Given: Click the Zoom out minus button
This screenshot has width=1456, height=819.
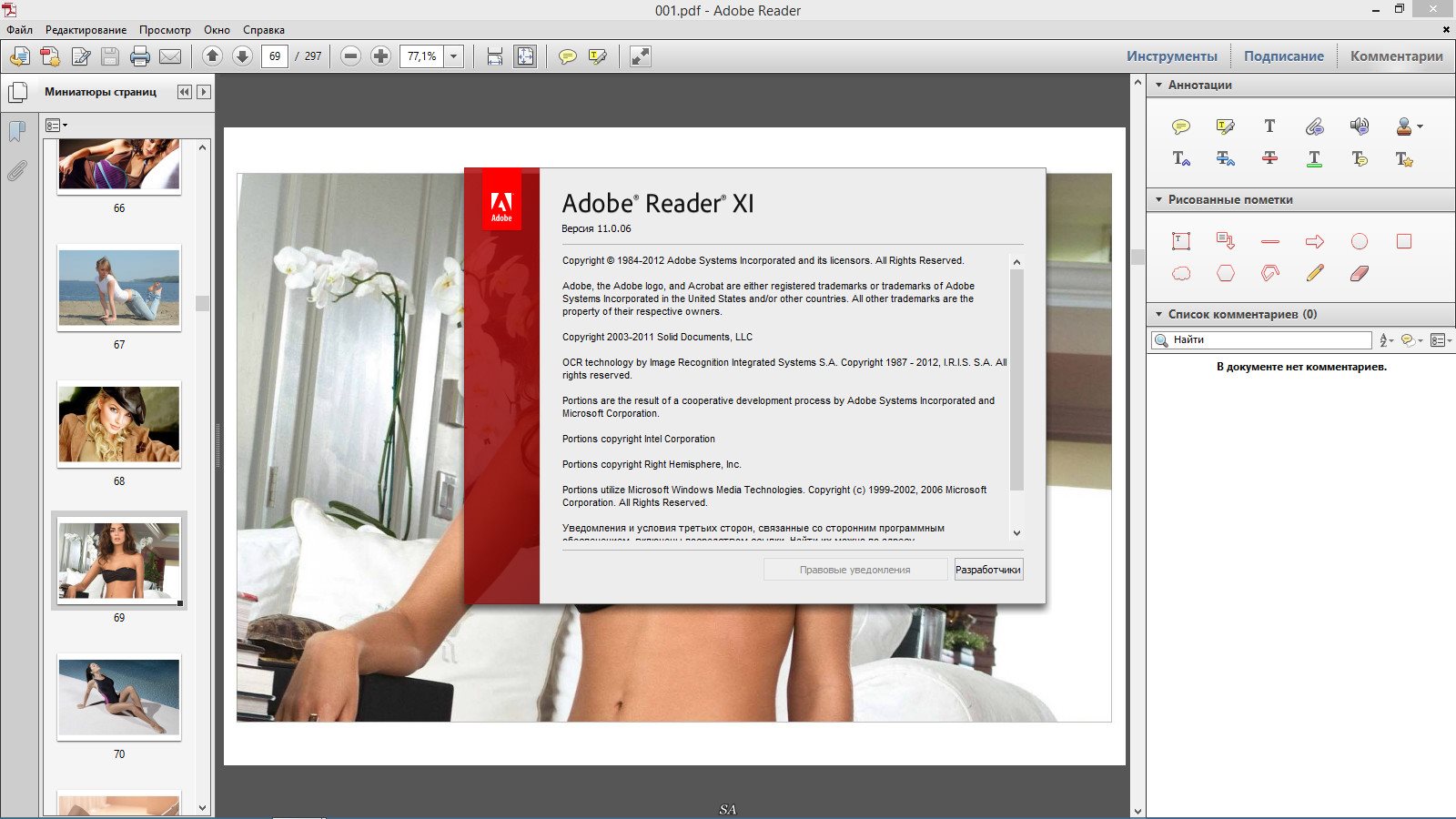Looking at the screenshot, I should 350,56.
